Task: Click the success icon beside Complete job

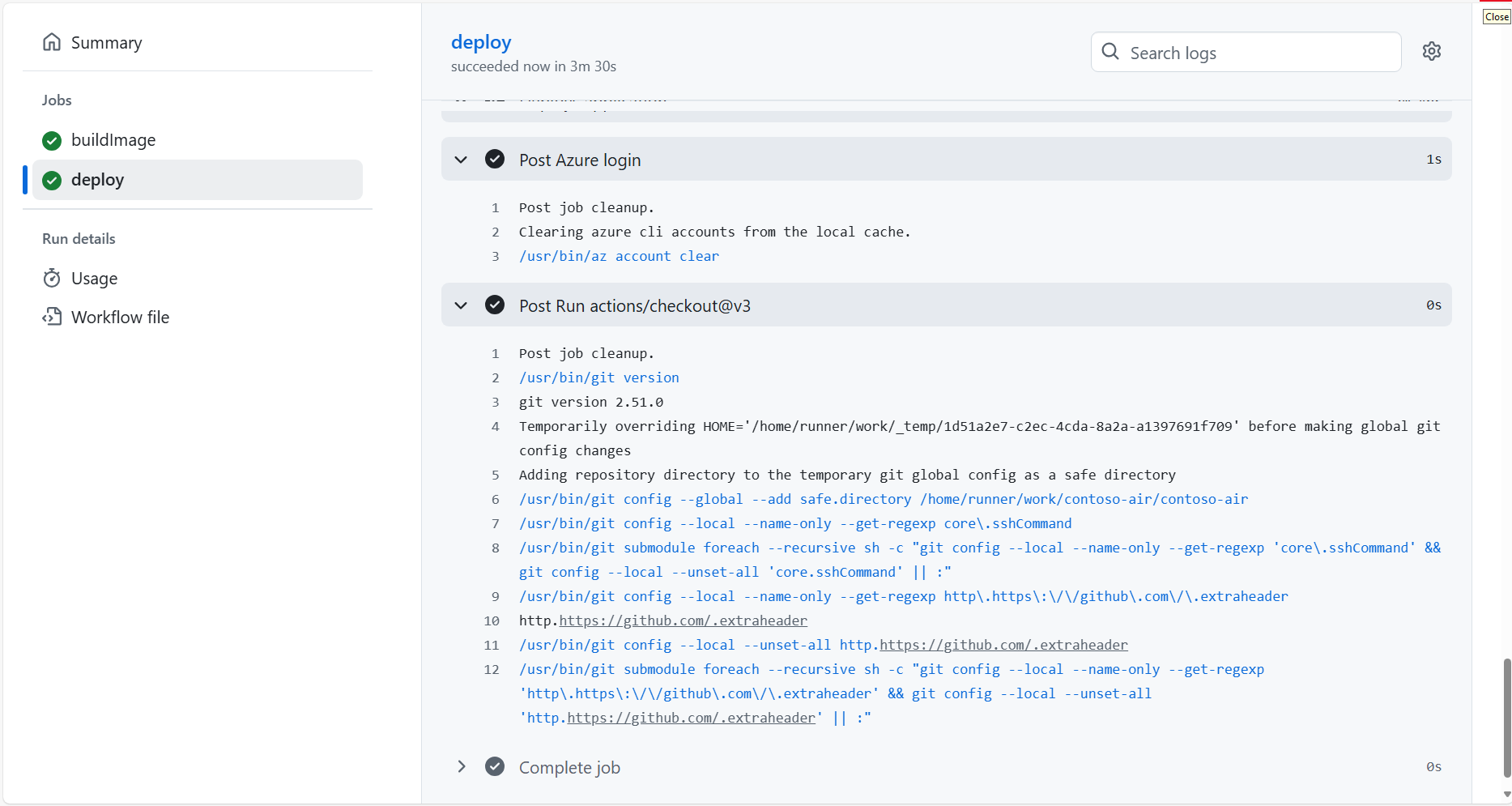Action: [x=495, y=766]
